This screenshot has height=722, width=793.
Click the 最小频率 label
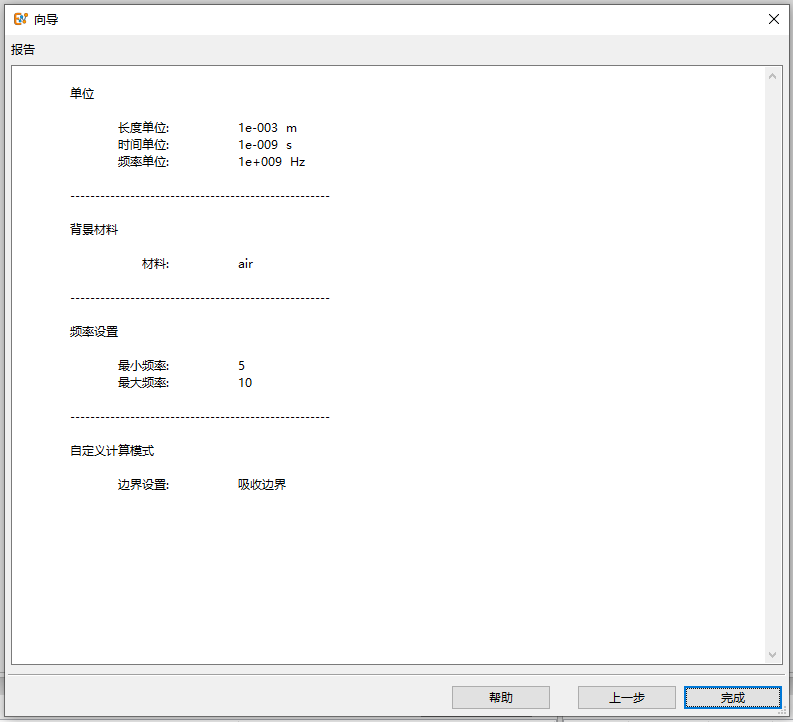click(x=143, y=366)
